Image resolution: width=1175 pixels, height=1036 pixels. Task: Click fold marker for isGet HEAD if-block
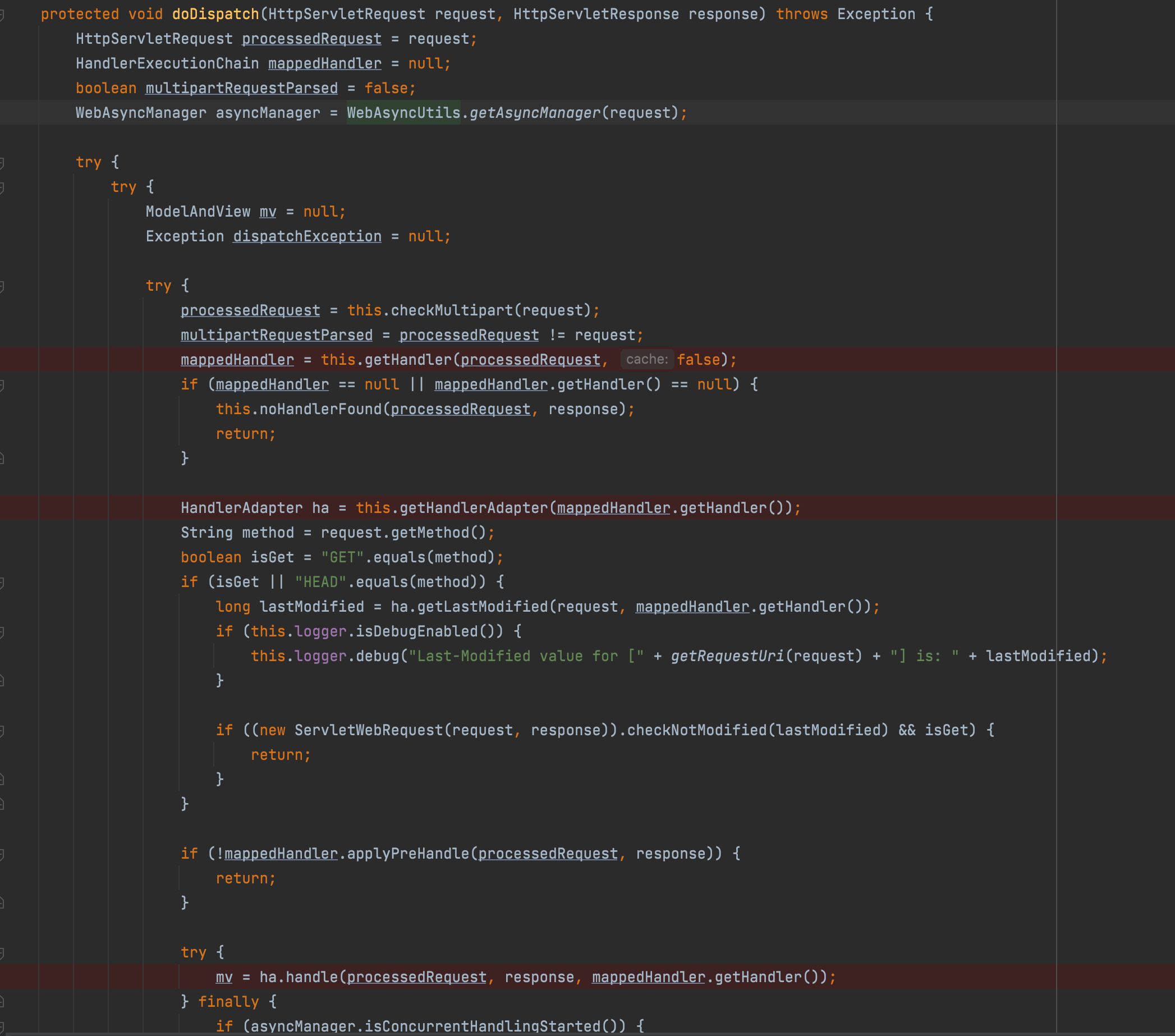point(2,583)
